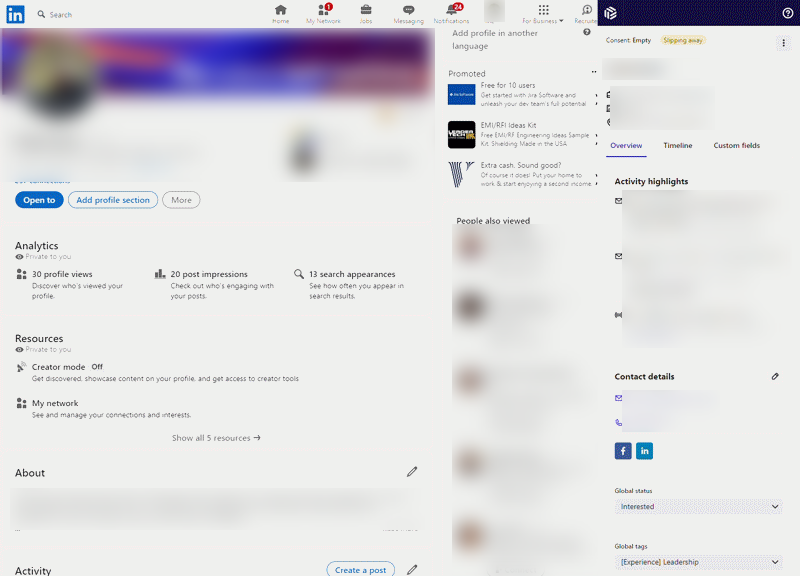This screenshot has height=576, width=800.
Task: Click the Slipping away status badge
Action: [x=683, y=40]
